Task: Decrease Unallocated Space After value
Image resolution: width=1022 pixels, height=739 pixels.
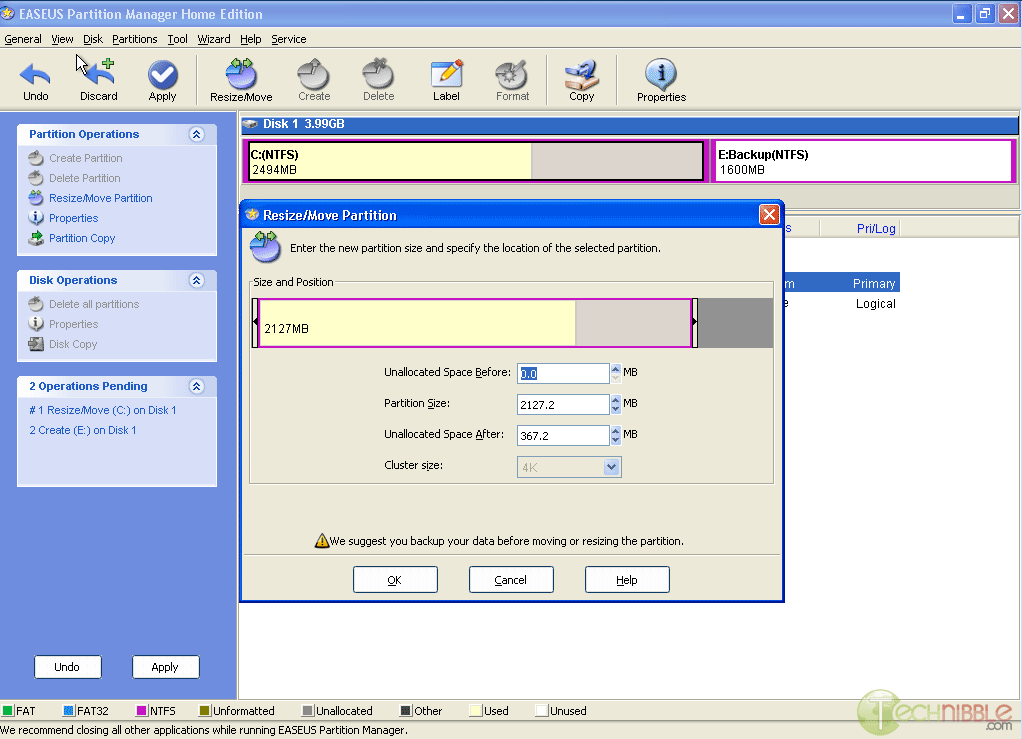Action: coord(616,441)
